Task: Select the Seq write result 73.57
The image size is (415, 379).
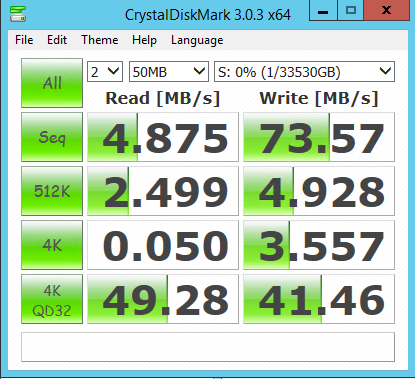Action: (x=319, y=137)
